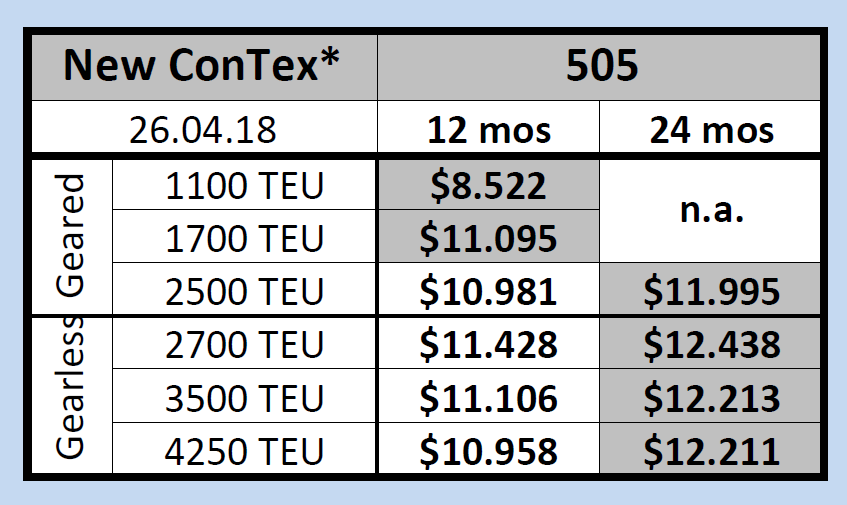Select the 505 index value cell

tap(600, 67)
